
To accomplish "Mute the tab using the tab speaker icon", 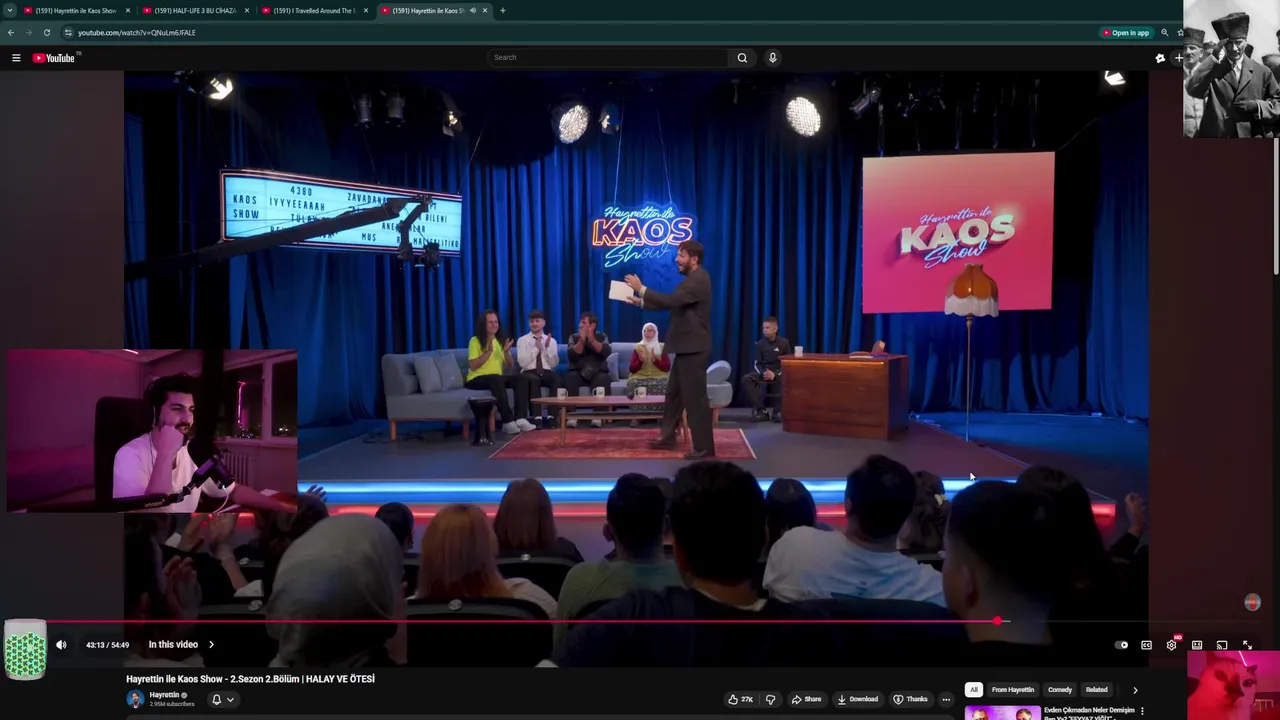I will pos(472,10).
